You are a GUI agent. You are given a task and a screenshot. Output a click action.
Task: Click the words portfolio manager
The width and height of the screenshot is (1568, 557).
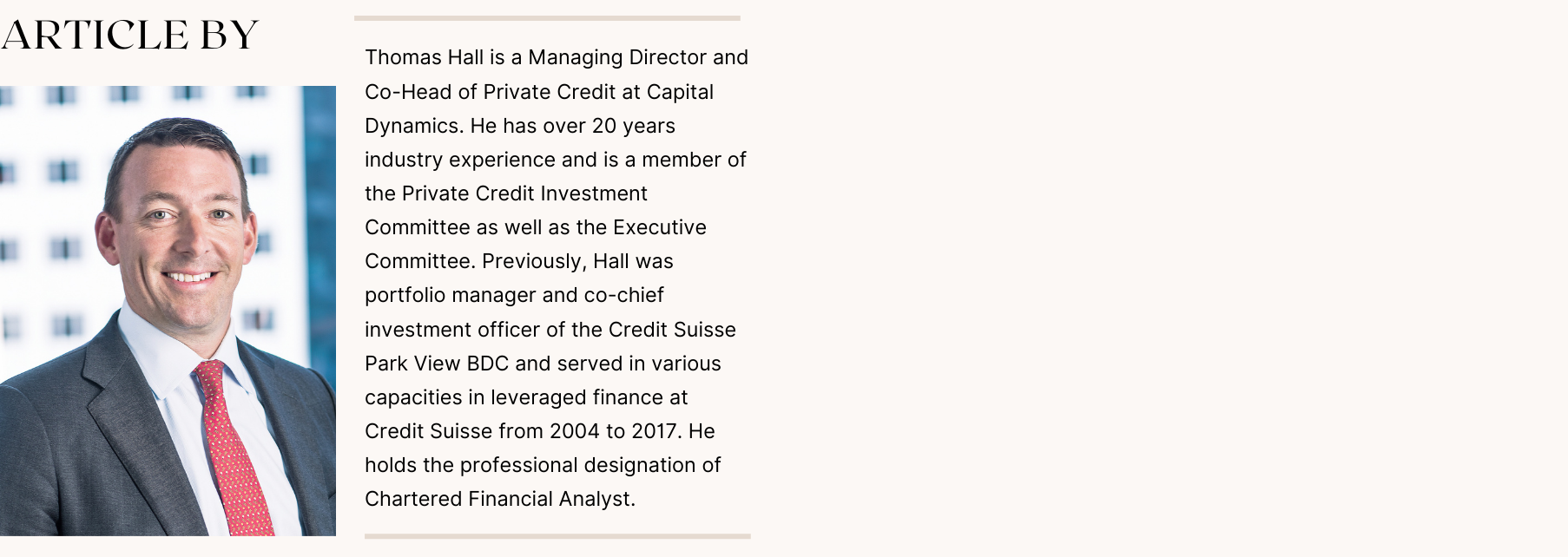click(x=451, y=295)
